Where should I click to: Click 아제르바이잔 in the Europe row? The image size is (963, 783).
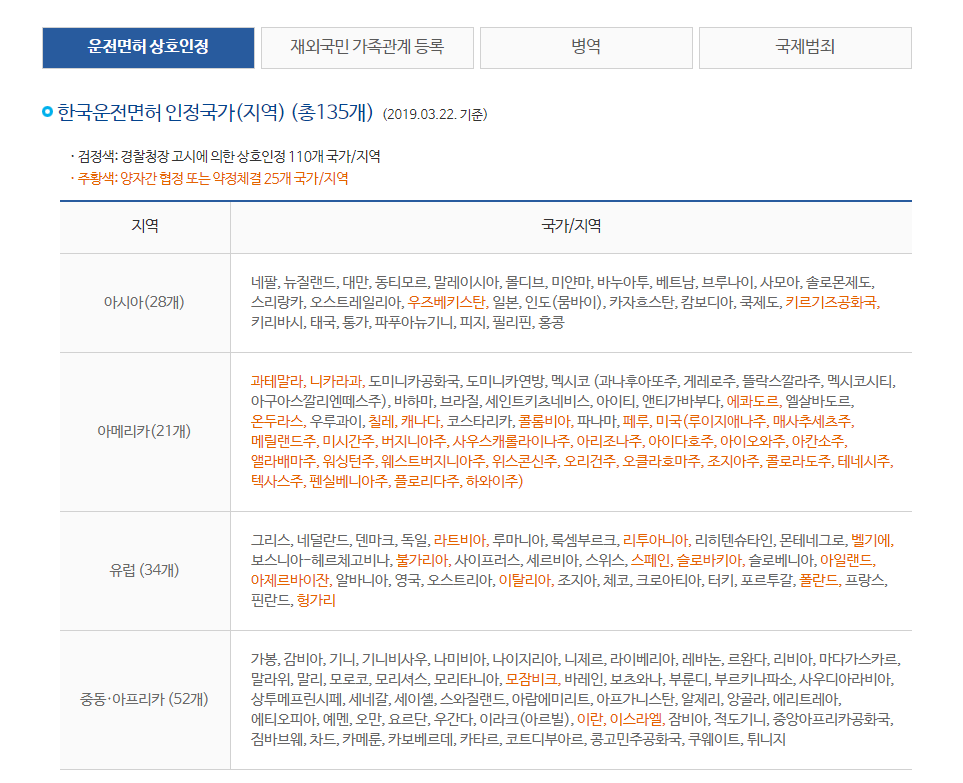(290, 580)
